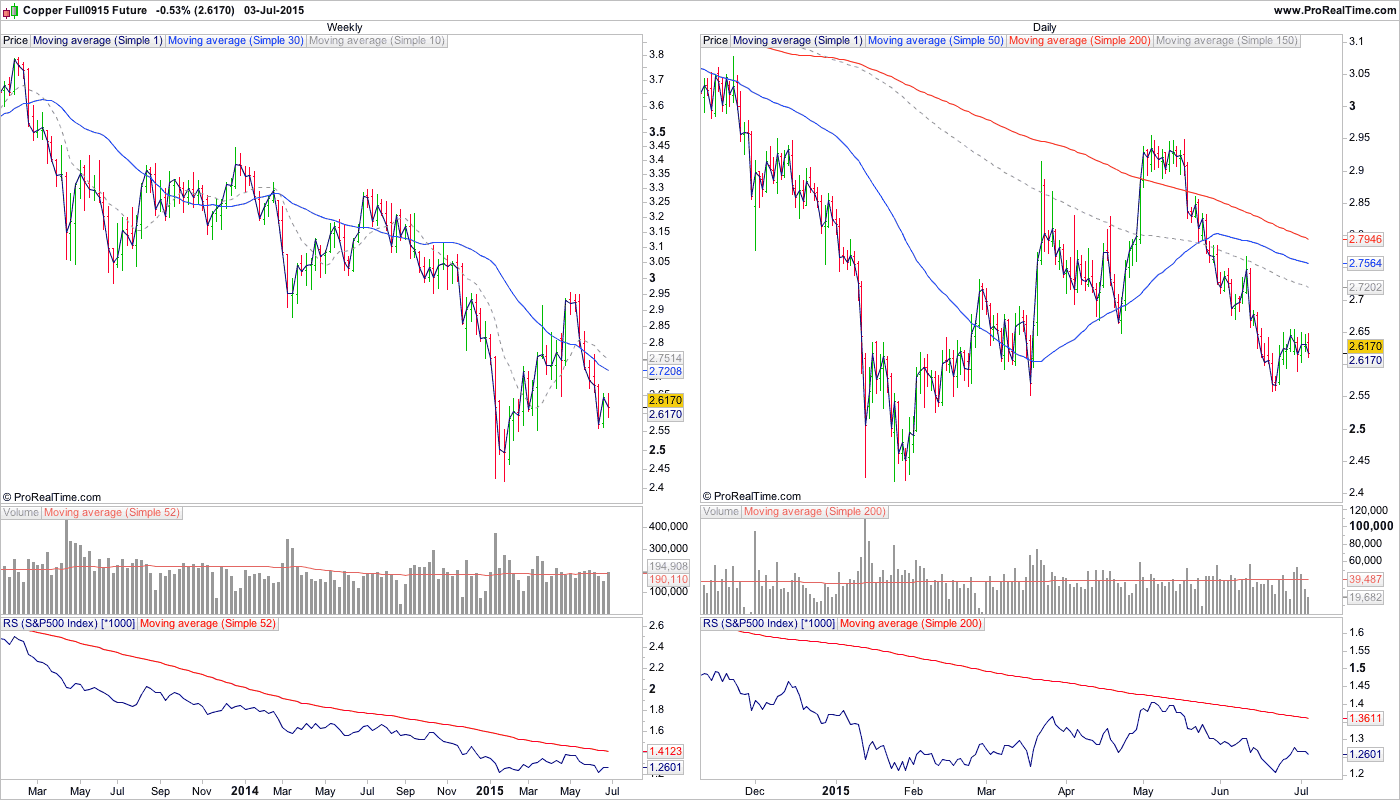Click the Dec label on Daily time axis
The width and height of the screenshot is (1400, 800).
pos(754,790)
